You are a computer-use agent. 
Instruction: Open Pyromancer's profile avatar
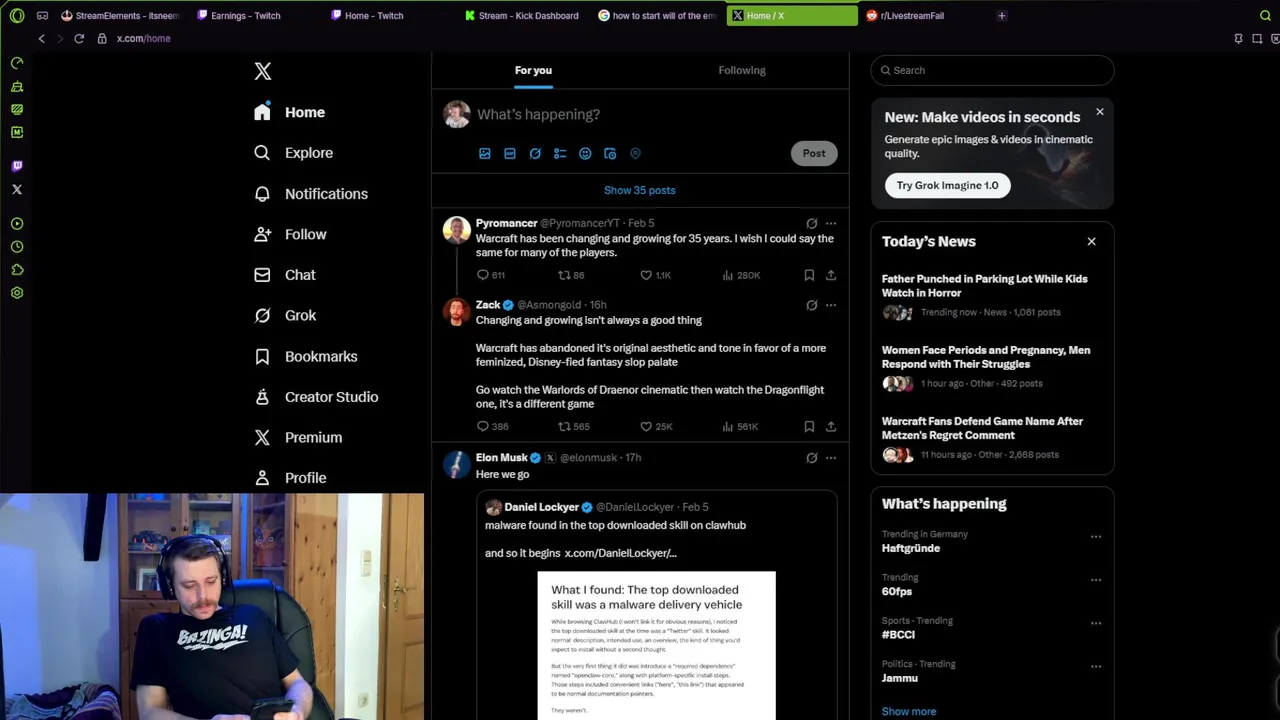(457, 230)
